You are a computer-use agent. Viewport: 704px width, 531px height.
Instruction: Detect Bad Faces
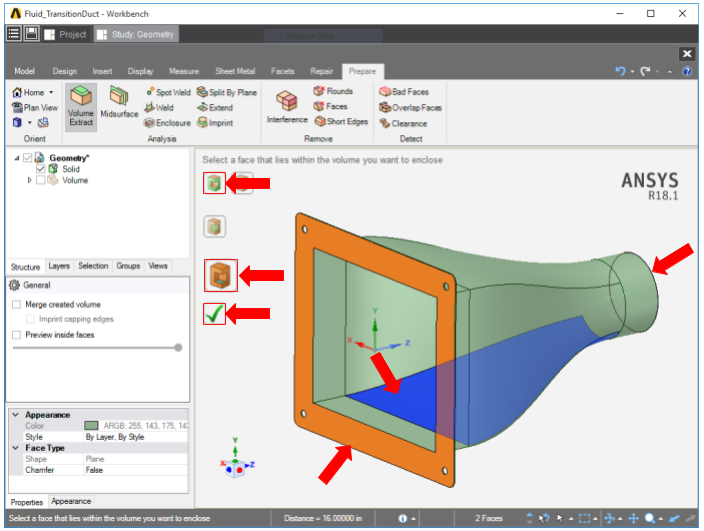pos(404,92)
